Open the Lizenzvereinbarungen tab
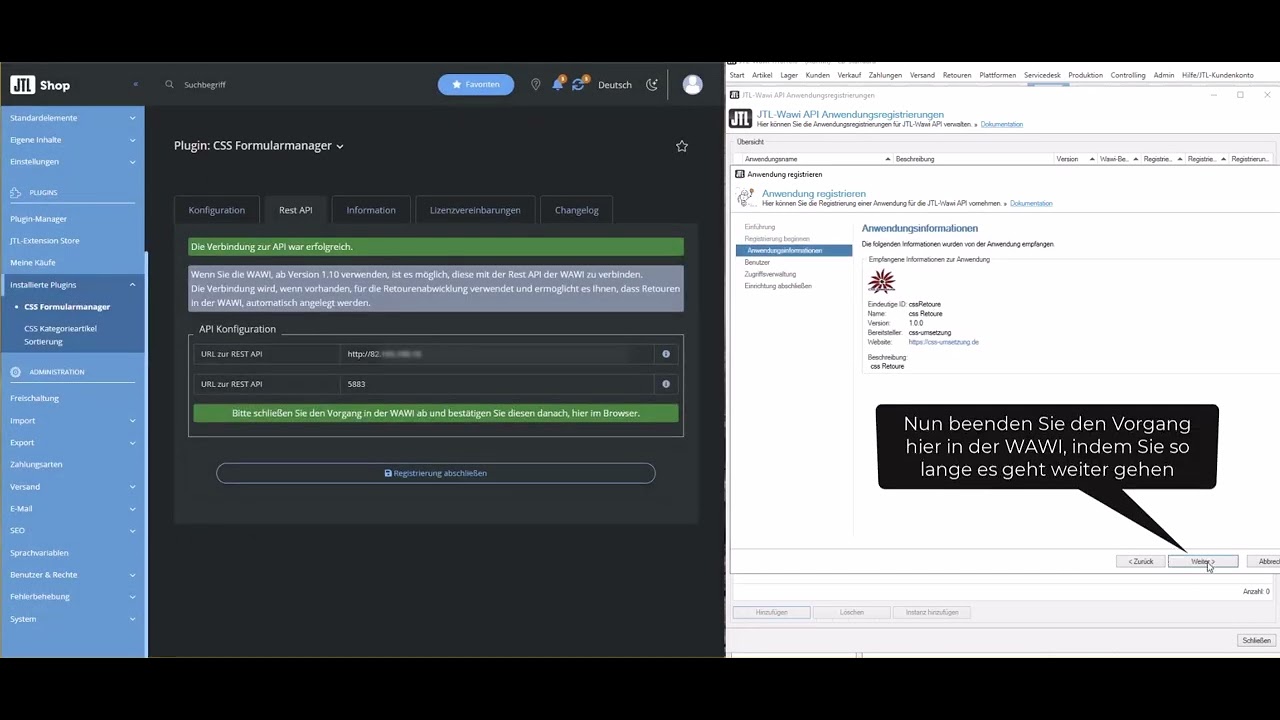This screenshot has height=720, width=1280. [x=475, y=210]
